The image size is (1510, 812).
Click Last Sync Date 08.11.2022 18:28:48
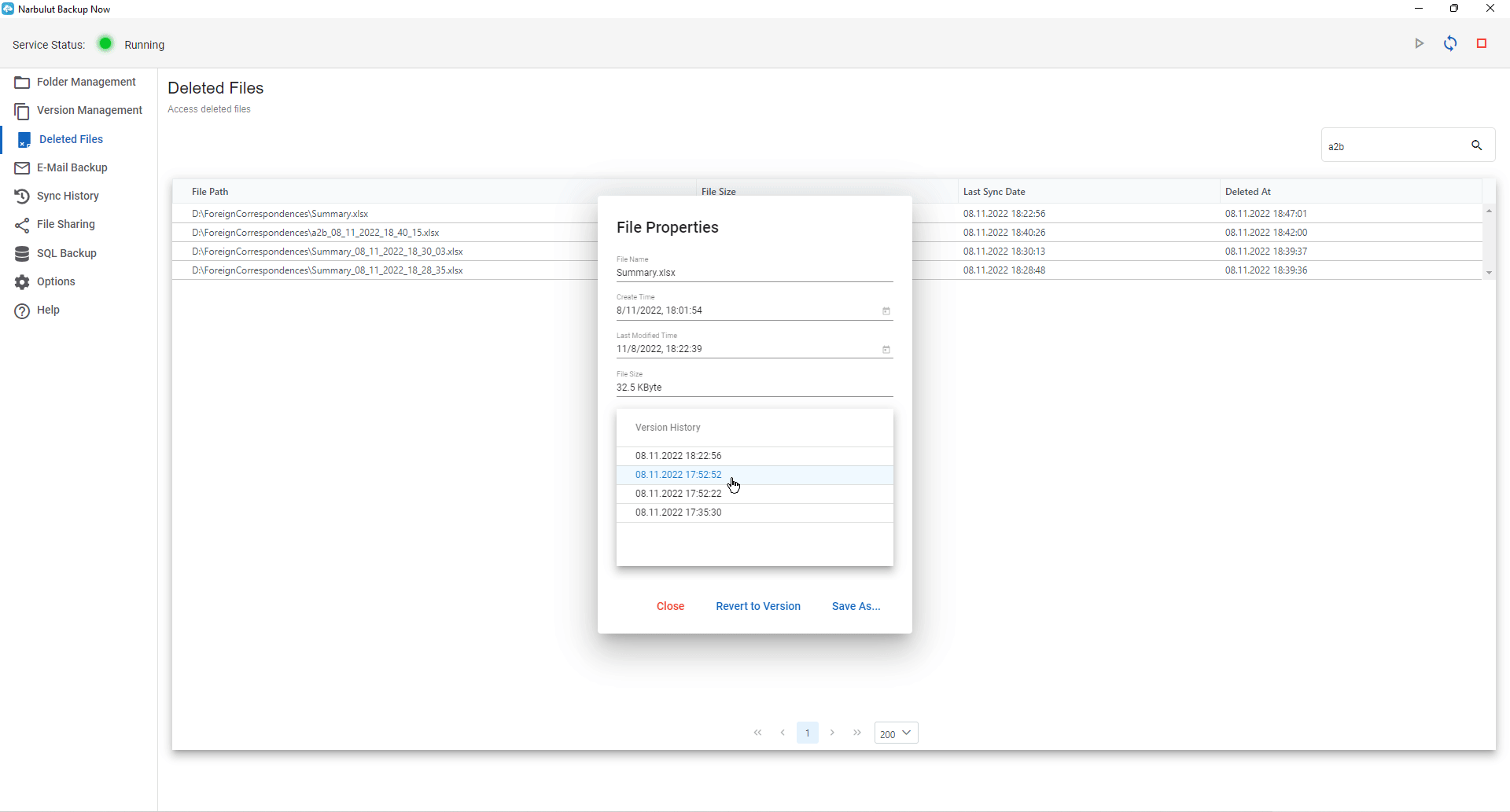[x=1004, y=270]
